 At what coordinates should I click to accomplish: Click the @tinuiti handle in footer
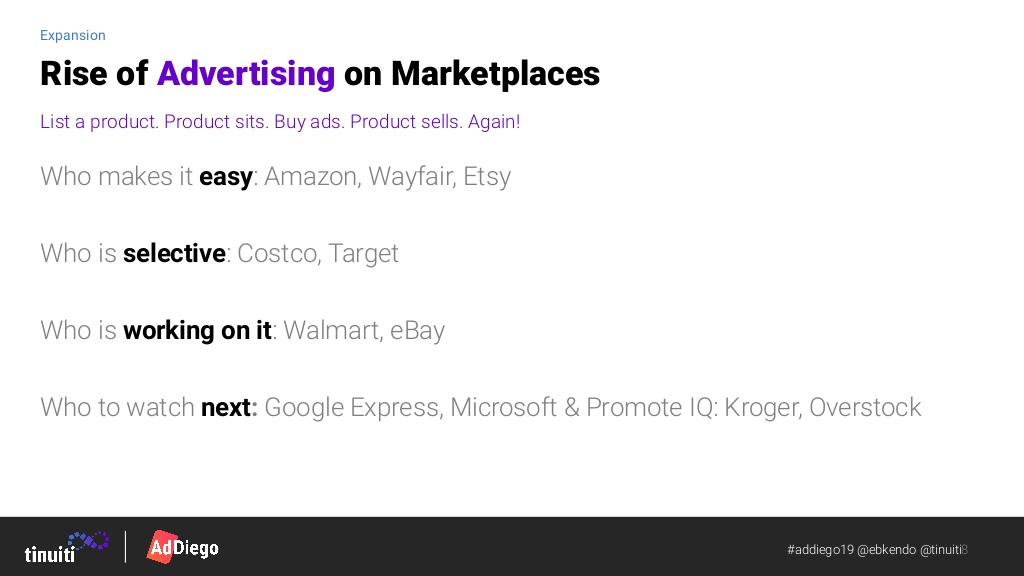click(x=941, y=550)
